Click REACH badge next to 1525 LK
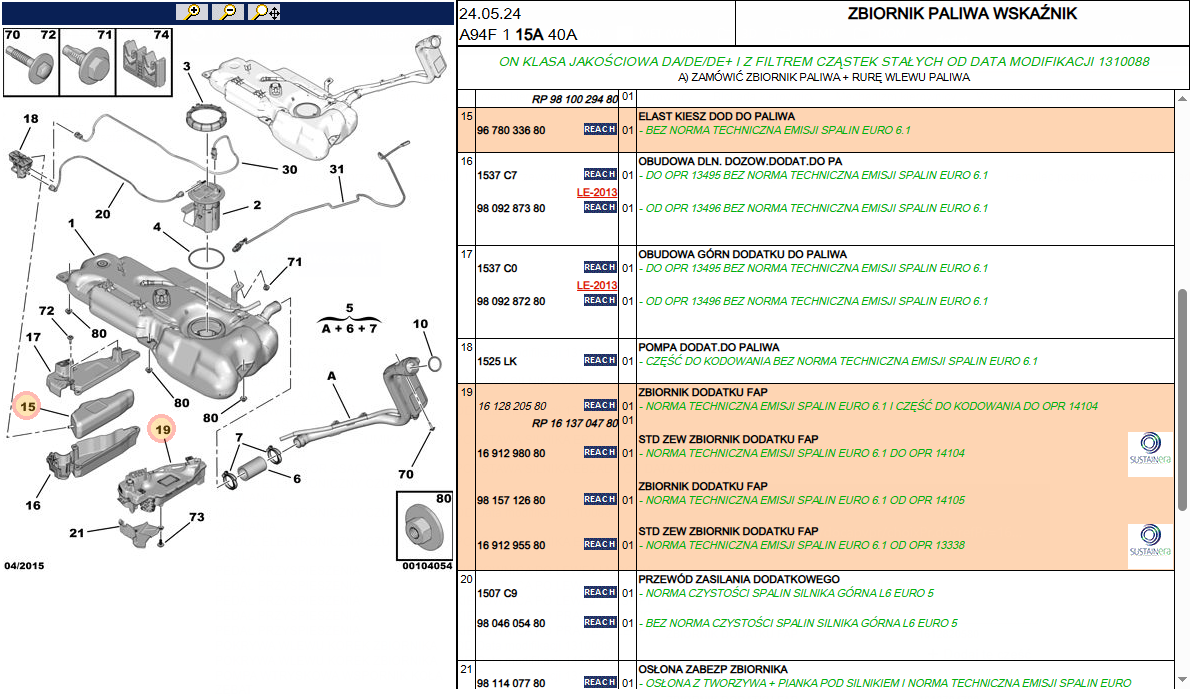The image size is (1190, 699). [x=600, y=361]
